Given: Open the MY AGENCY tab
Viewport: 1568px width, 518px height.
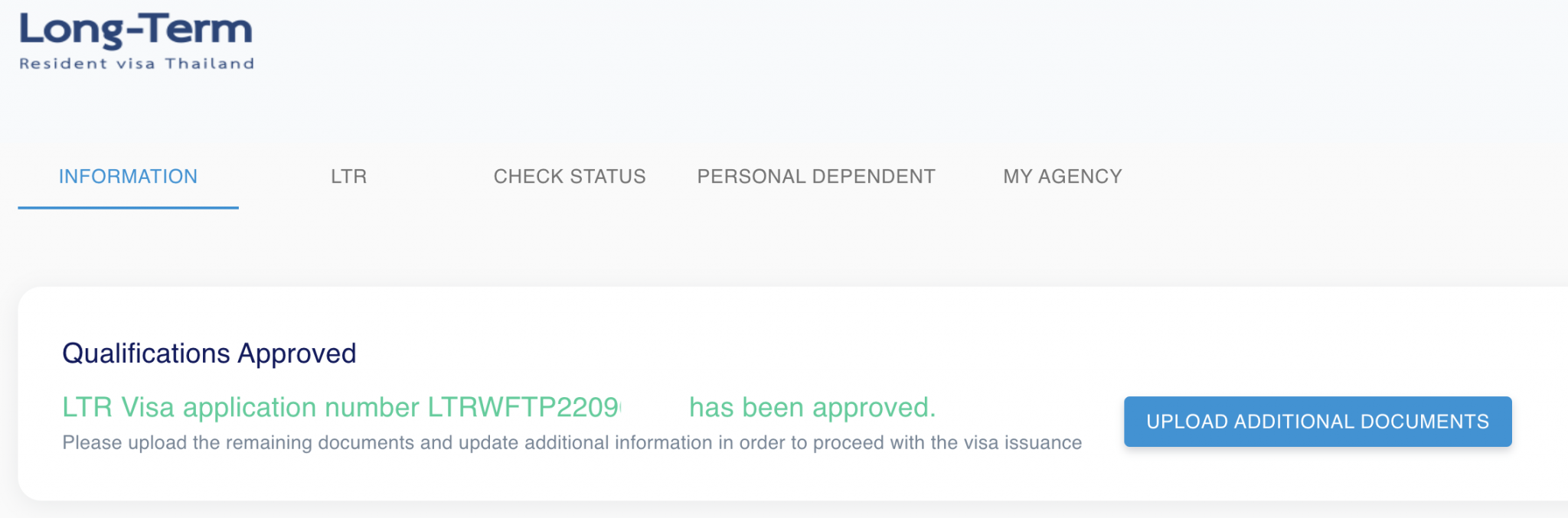Looking at the screenshot, I should [x=1062, y=177].
